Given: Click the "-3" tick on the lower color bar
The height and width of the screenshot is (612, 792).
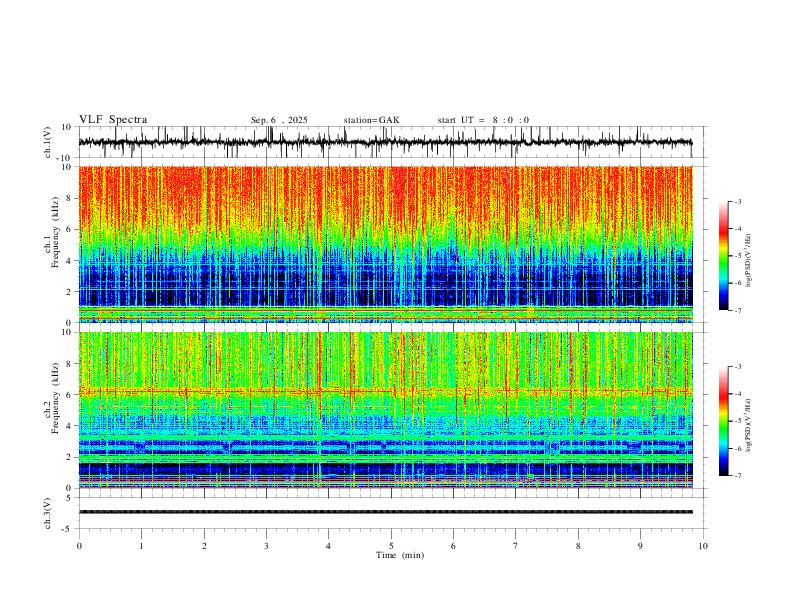Looking at the screenshot, I should point(738,367).
